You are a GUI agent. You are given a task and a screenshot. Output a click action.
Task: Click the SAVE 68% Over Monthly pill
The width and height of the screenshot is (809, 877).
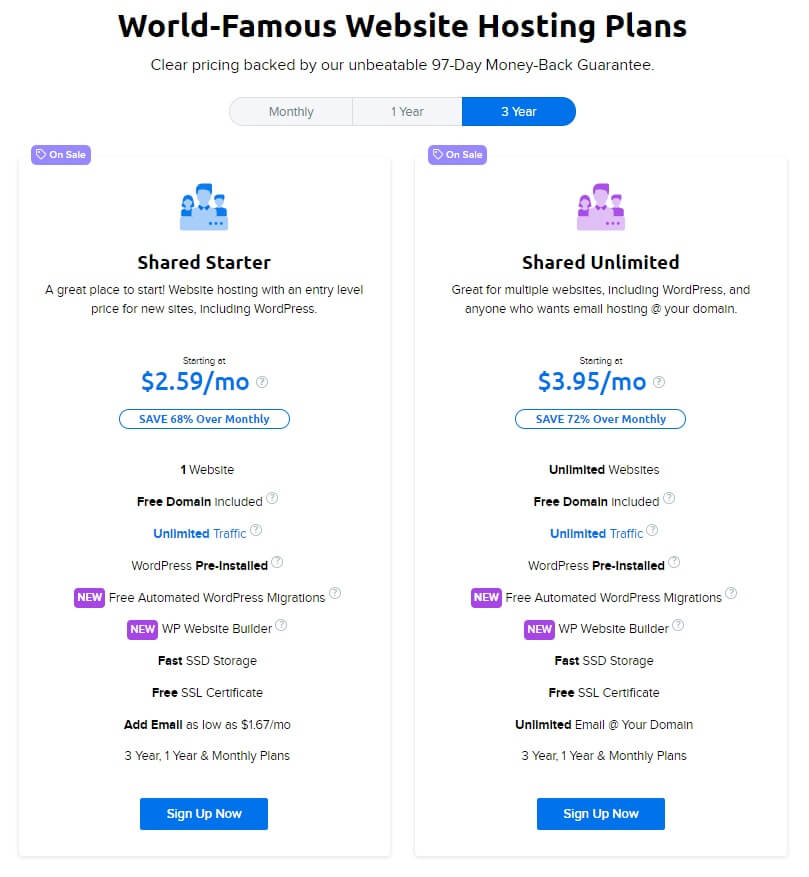204,419
